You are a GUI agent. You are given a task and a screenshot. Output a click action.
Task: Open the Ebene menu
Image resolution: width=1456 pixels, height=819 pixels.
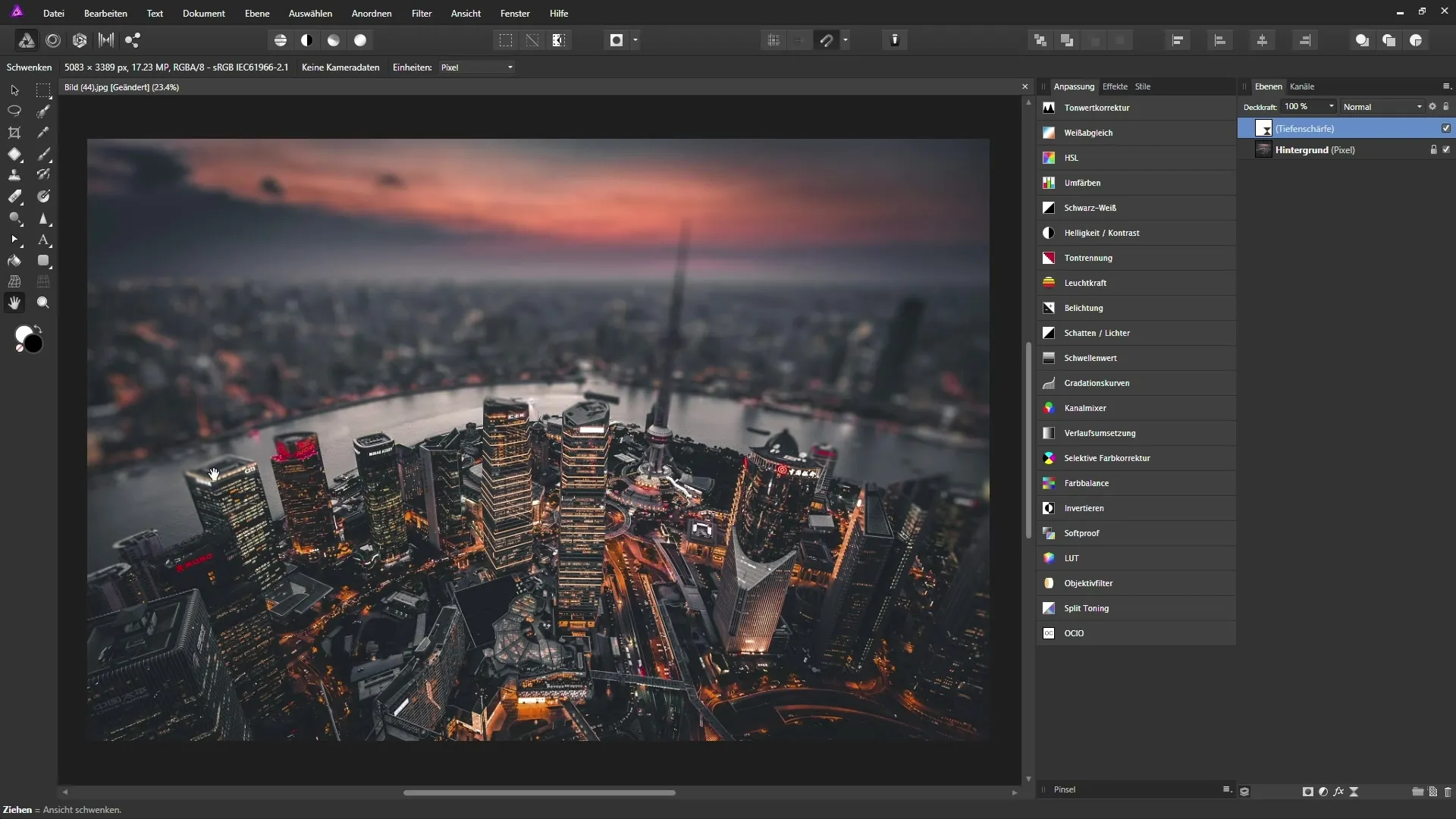(257, 13)
